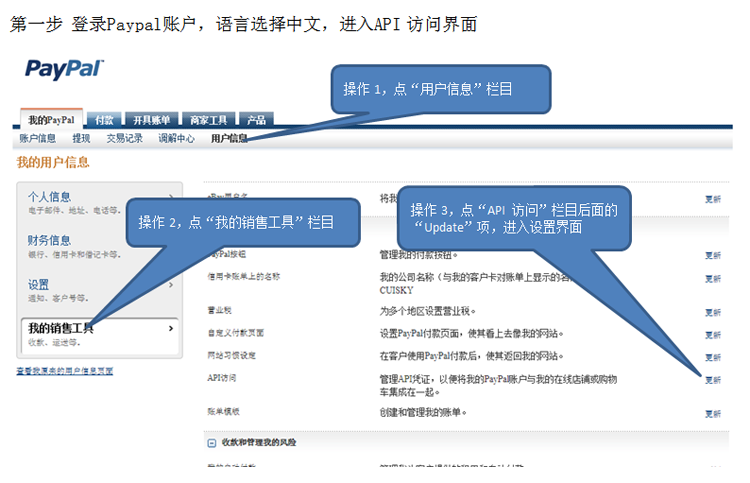
Task: Open 个人信息 in the sidebar
Action: pyautogui.click(x=49, y=197)
